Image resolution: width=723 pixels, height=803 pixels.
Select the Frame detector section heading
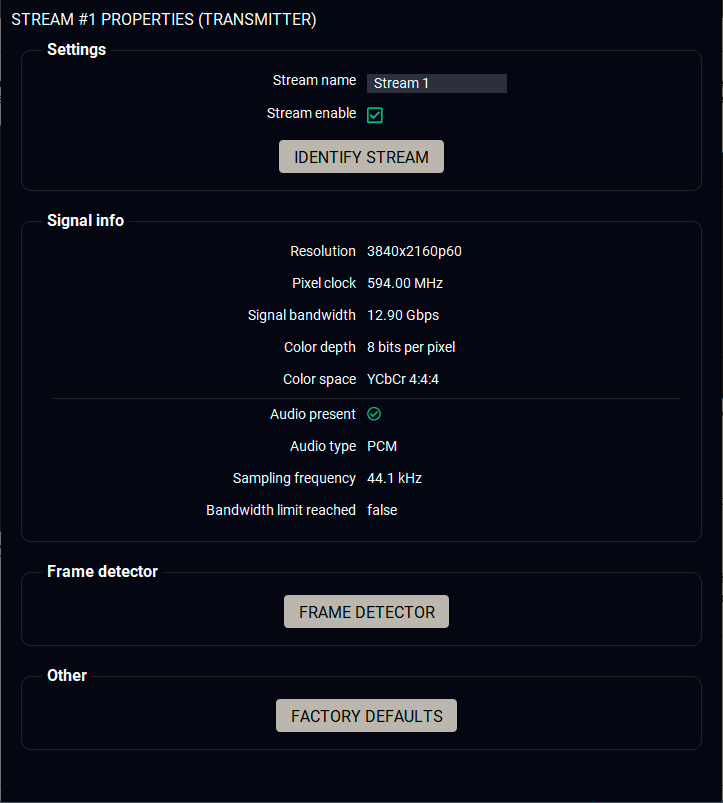coord(102,572)
